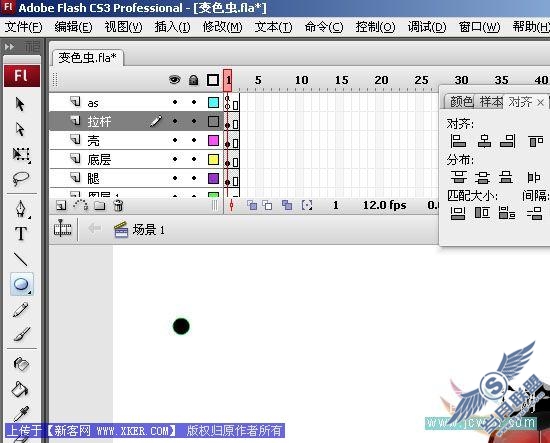Toggle Onion Skin mode
This screenshot has height=443, width=550.
[251, 205]
